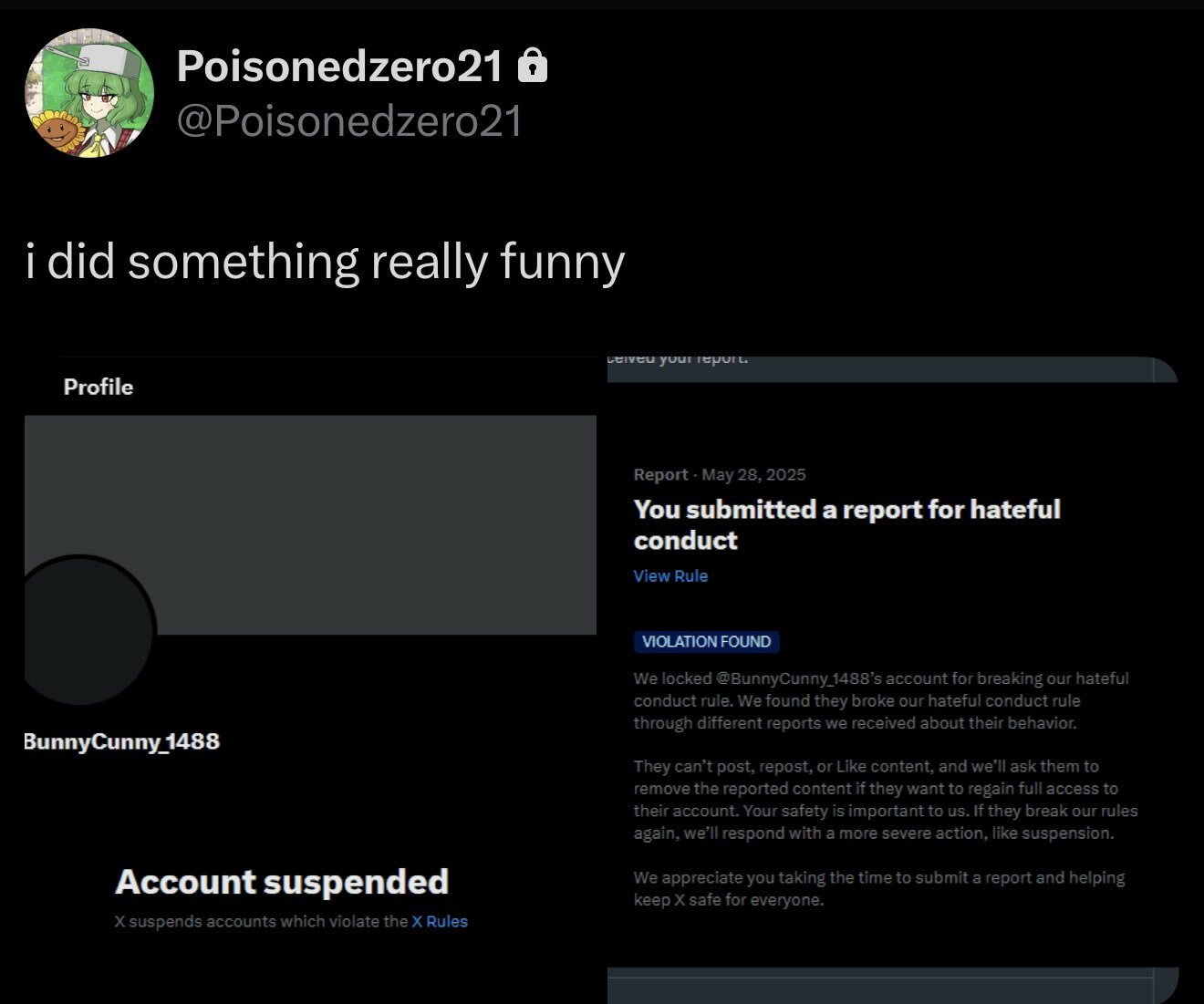This screenshot has width=1204, height=1004.
Task: Open Poisonedzero21's profile avatar
Action: pos(89,92)
